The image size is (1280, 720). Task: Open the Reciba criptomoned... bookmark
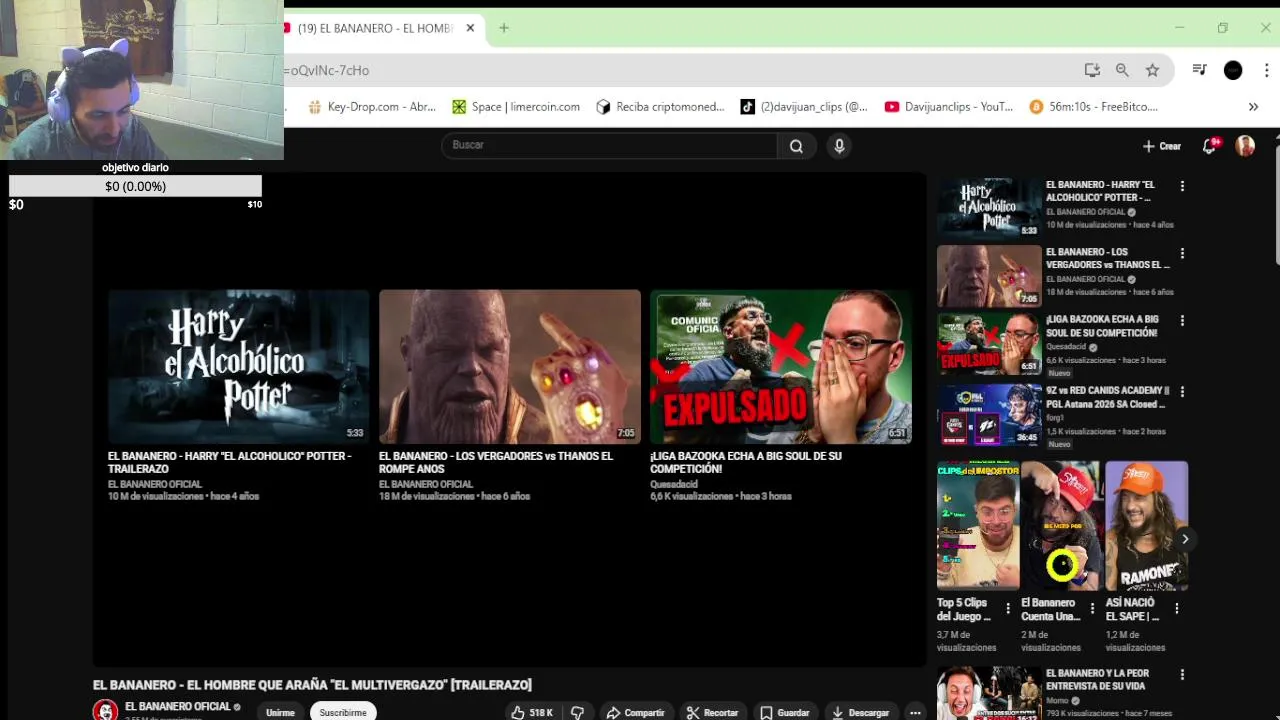[x=660, y=107]
